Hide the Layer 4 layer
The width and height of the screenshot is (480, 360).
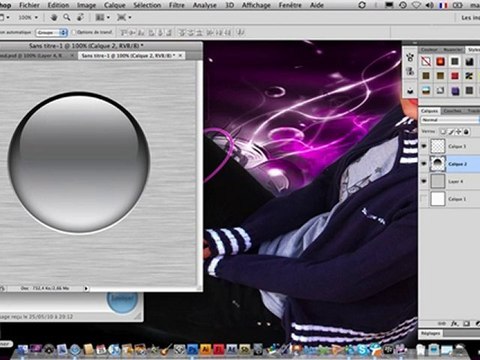(424, 181)
